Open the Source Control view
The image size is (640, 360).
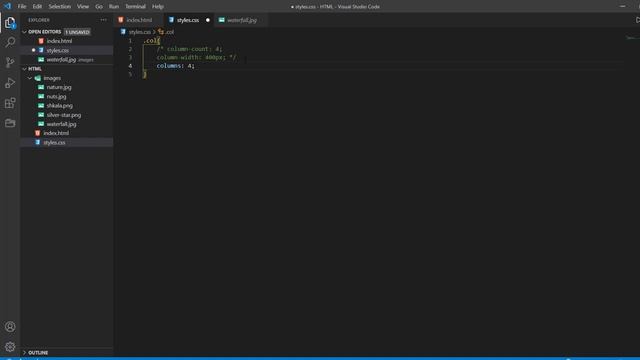point(10,62)
